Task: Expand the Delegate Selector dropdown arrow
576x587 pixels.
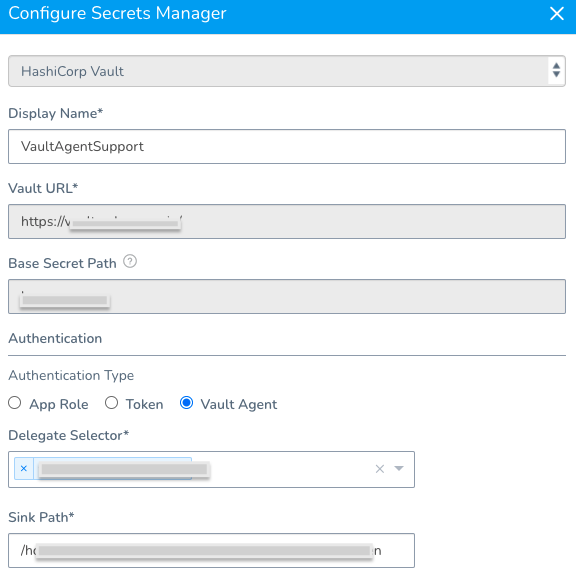Action: pyautogui.click(x=399, y=469)
